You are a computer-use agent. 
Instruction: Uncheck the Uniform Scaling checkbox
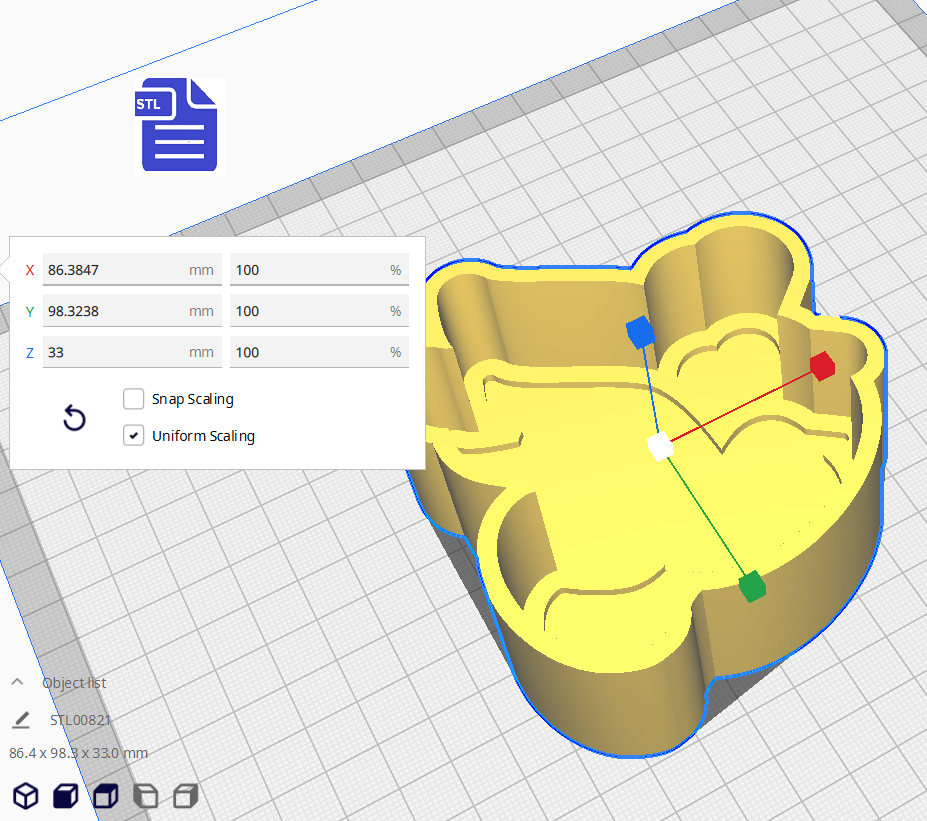133,436
